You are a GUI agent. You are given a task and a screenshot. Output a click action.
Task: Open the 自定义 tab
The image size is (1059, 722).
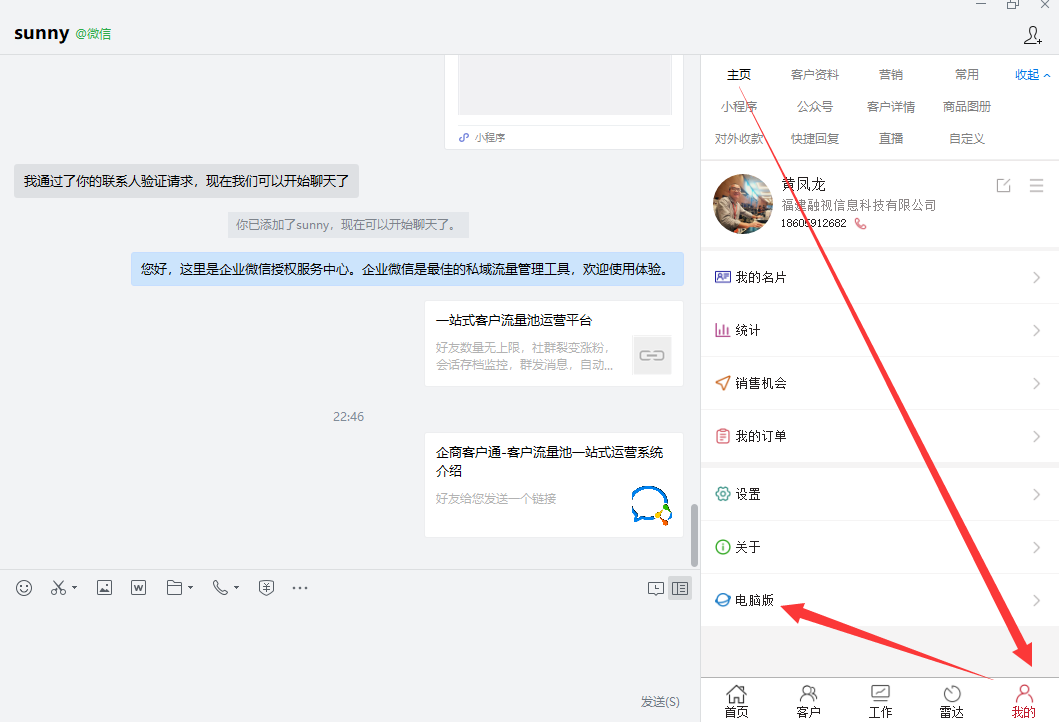point(966,138)
